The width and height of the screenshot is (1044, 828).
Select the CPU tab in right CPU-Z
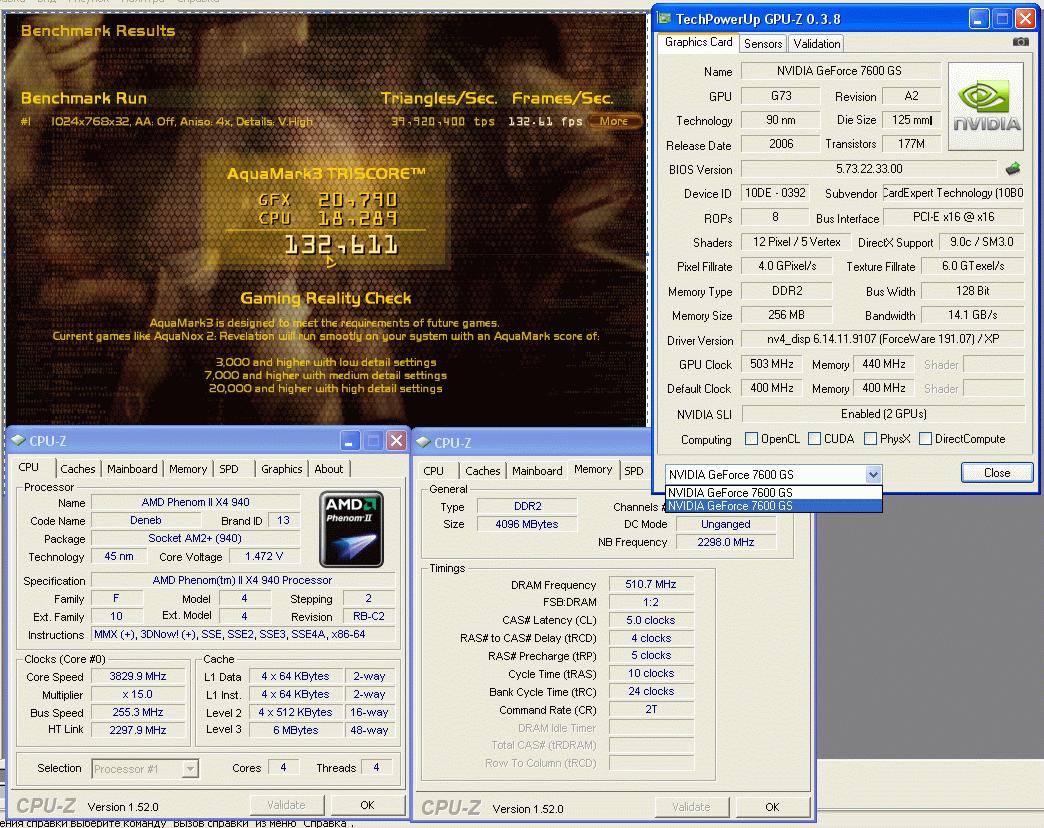(x=433, y=471)
